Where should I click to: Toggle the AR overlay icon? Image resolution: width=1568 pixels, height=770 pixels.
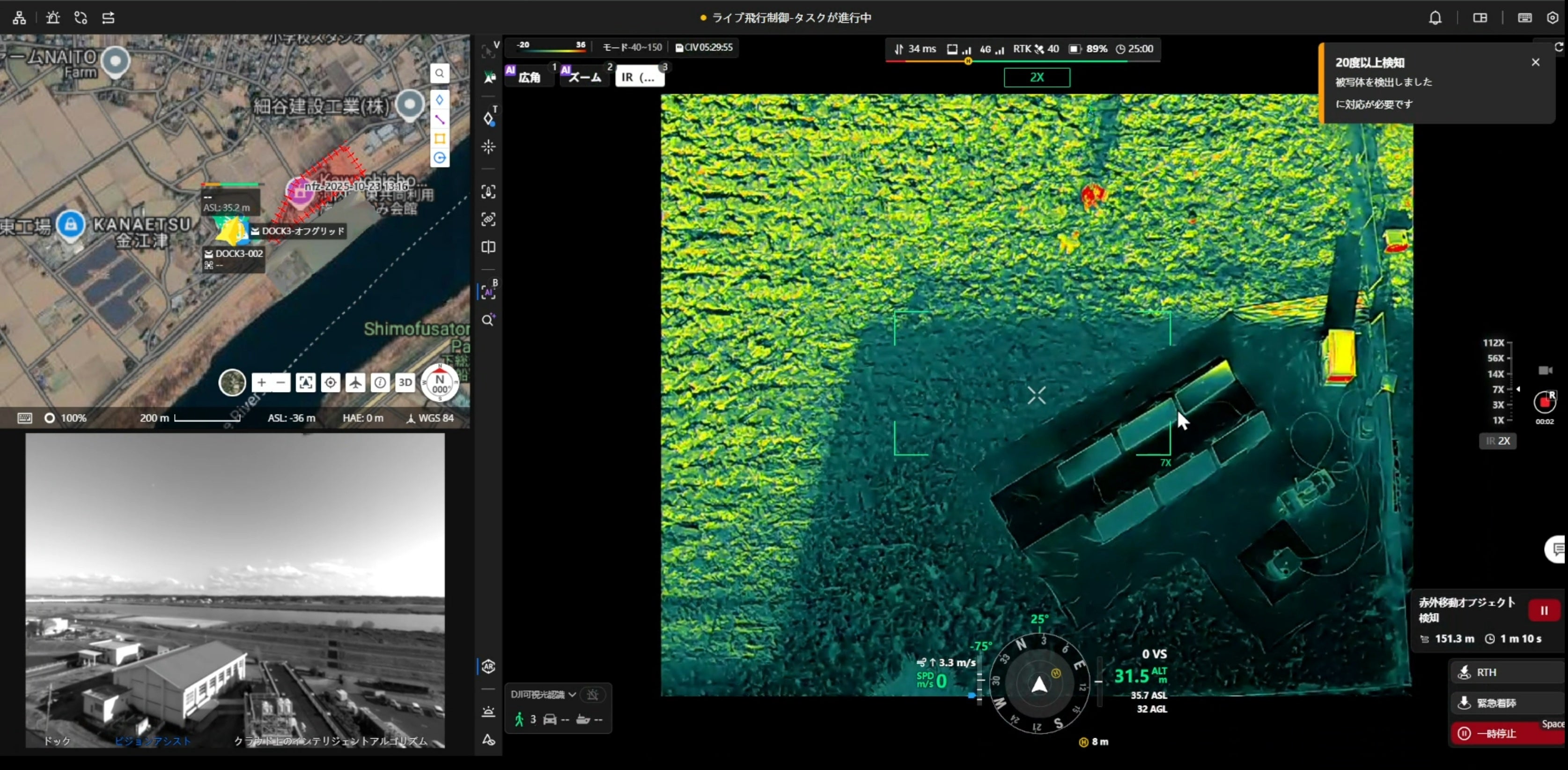click(x=488, y=666)
